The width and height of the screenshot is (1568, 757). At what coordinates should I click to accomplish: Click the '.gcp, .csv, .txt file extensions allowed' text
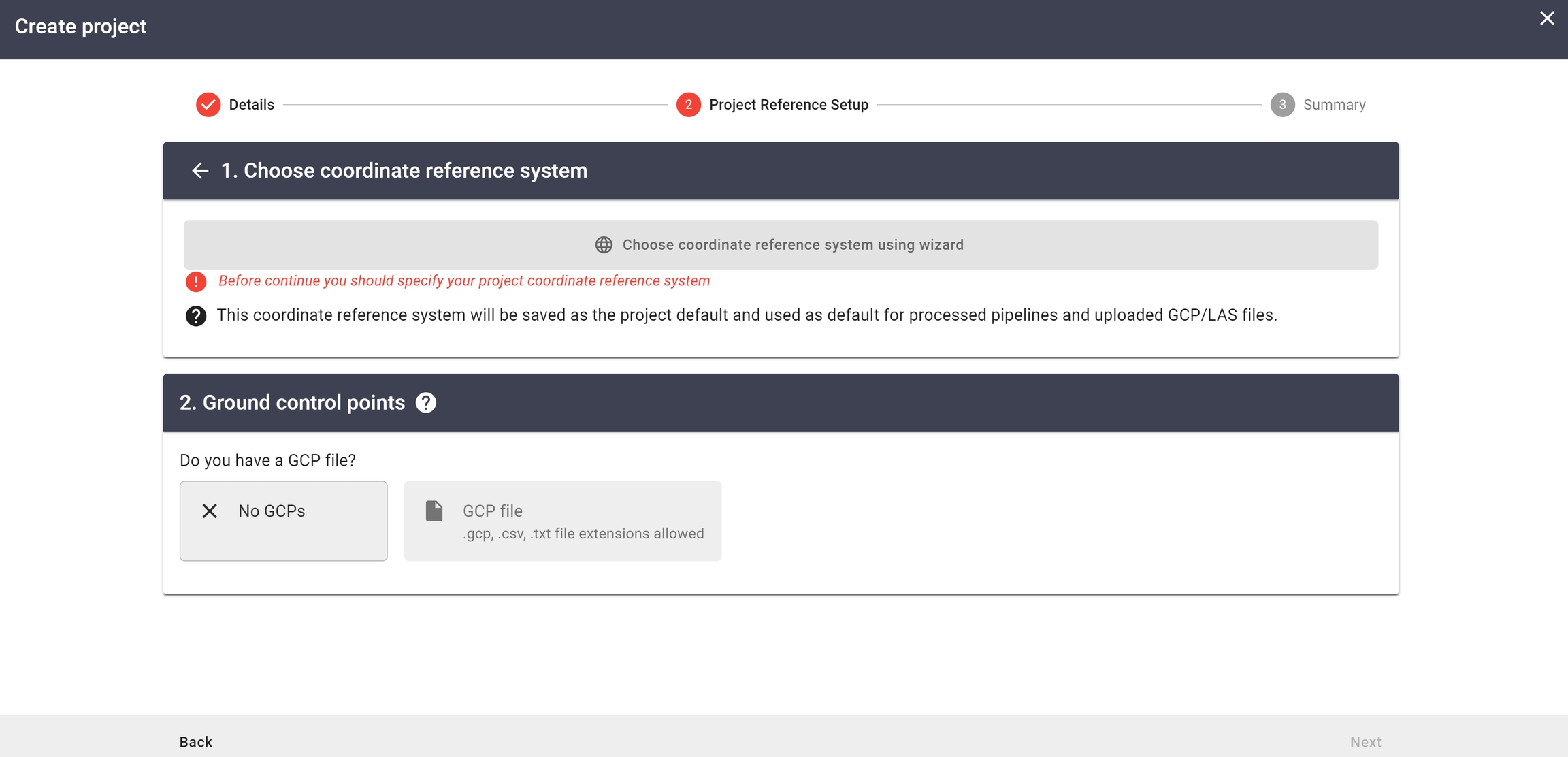pyautogui.click(x=583, y=534)
